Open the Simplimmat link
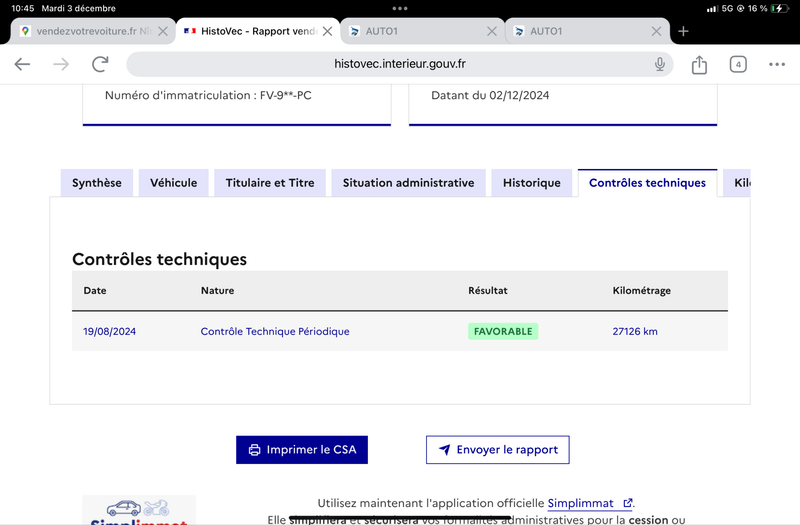 coord(590,504)
